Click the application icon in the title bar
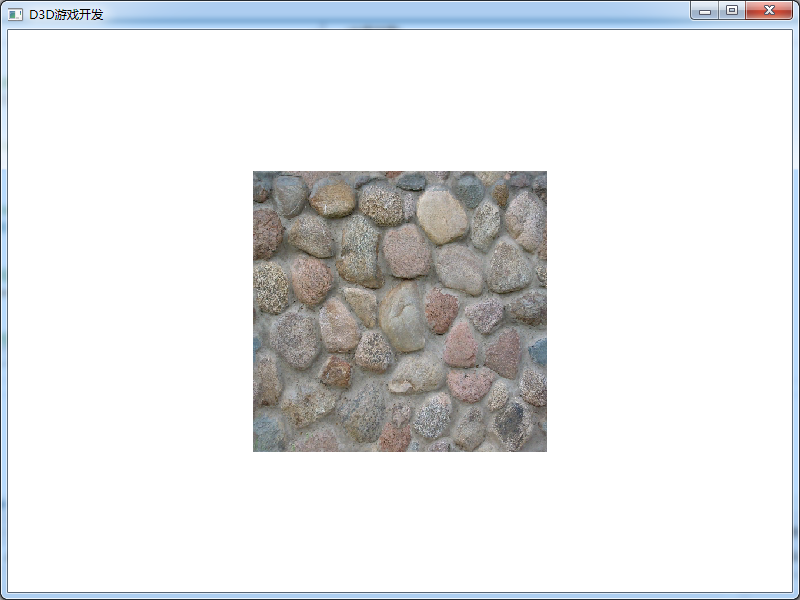This screenshot has height=600, width=800. 15,15
